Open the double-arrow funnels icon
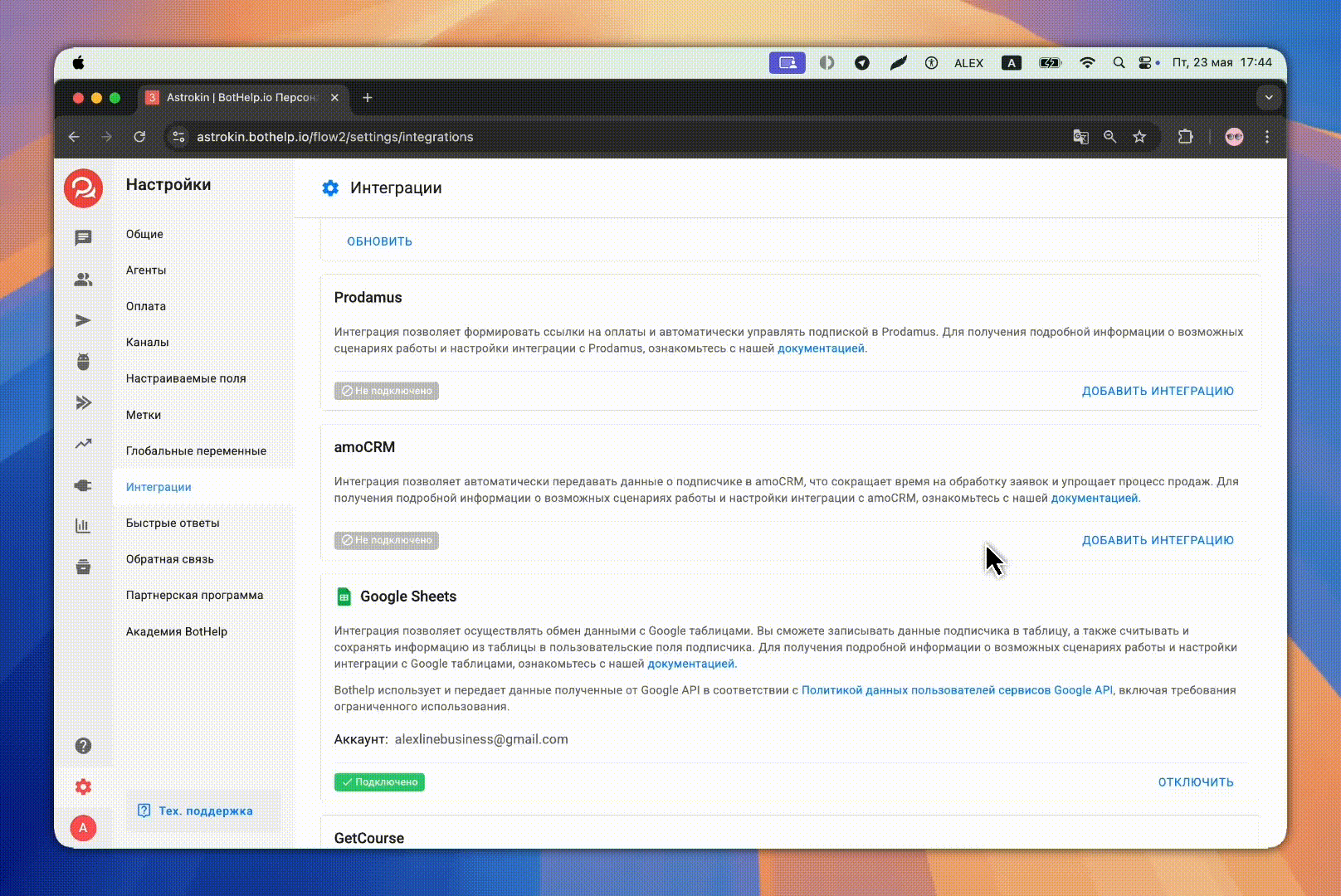 pos(83,403)
